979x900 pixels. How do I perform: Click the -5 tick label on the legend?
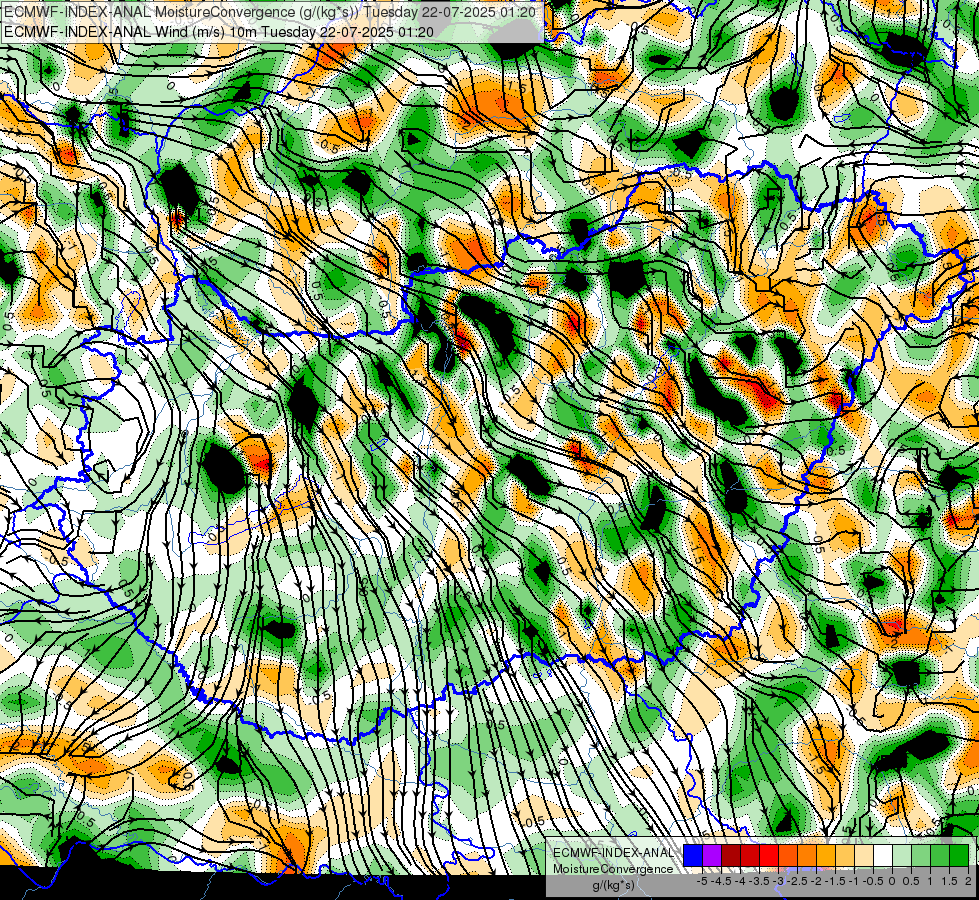pos(702,881)
